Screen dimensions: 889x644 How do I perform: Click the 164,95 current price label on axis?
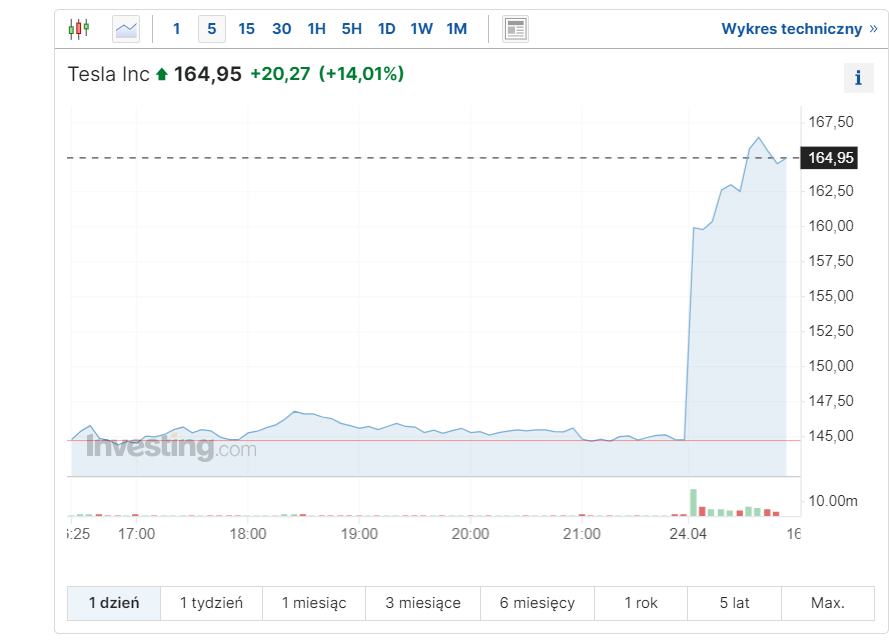click(829, 158)
